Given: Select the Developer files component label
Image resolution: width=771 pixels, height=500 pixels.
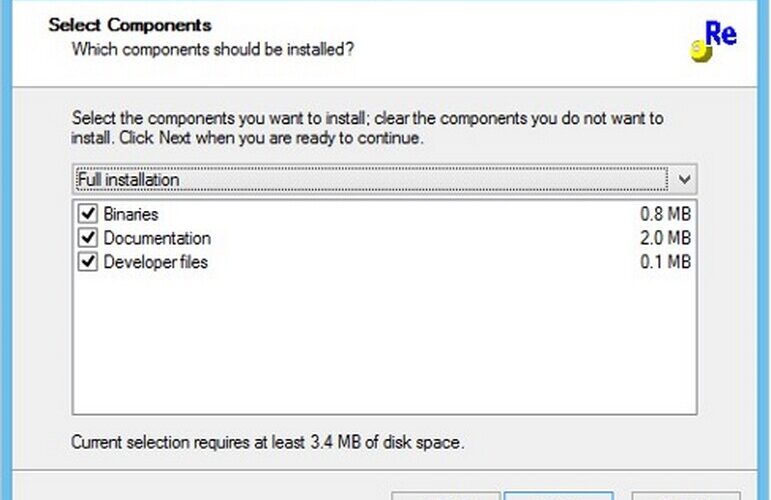Looking at the screenshot, I should pyautogui.click(x=155, y=263).
